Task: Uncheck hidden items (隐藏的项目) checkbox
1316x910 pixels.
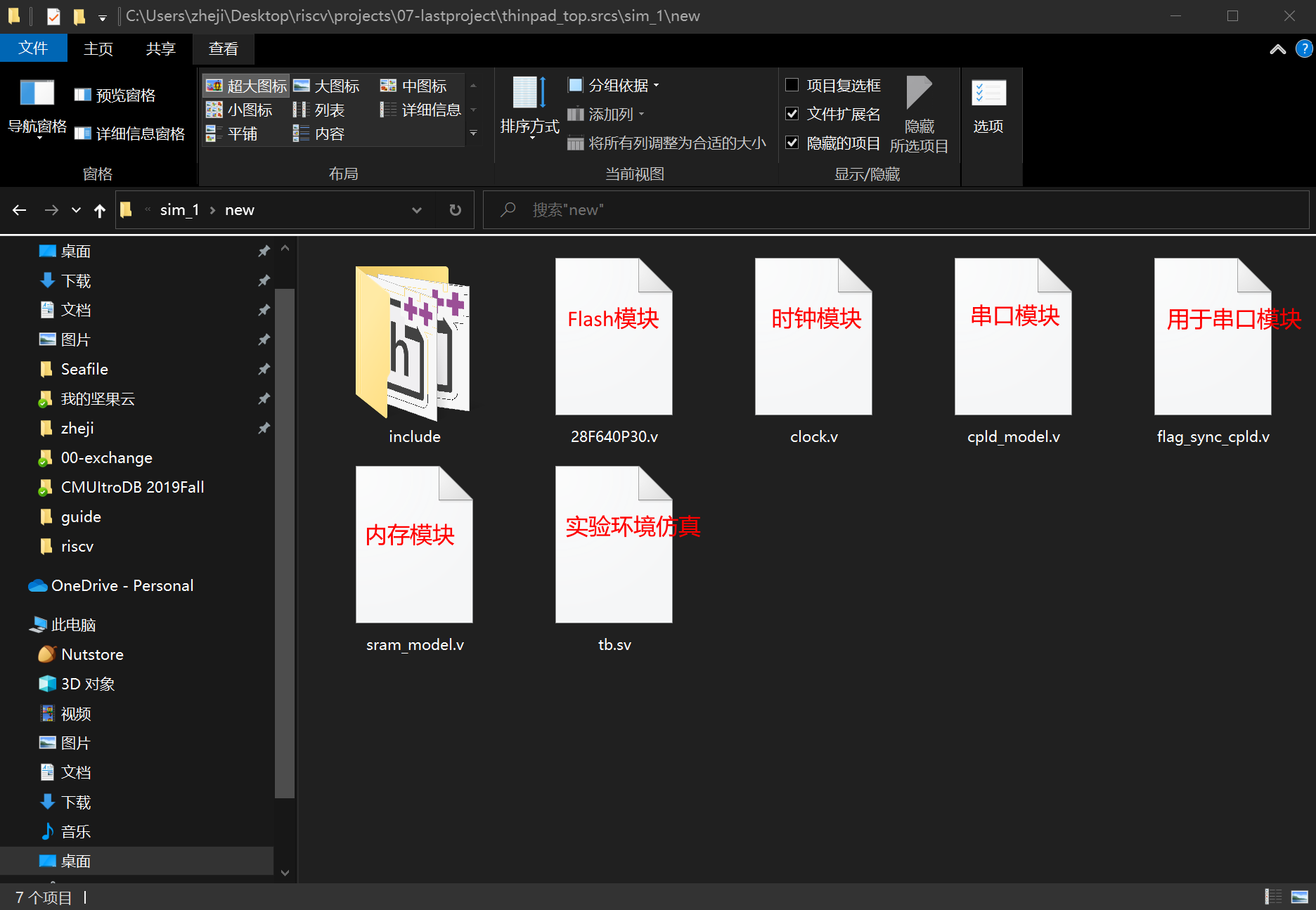Action: tap(792, 143)
